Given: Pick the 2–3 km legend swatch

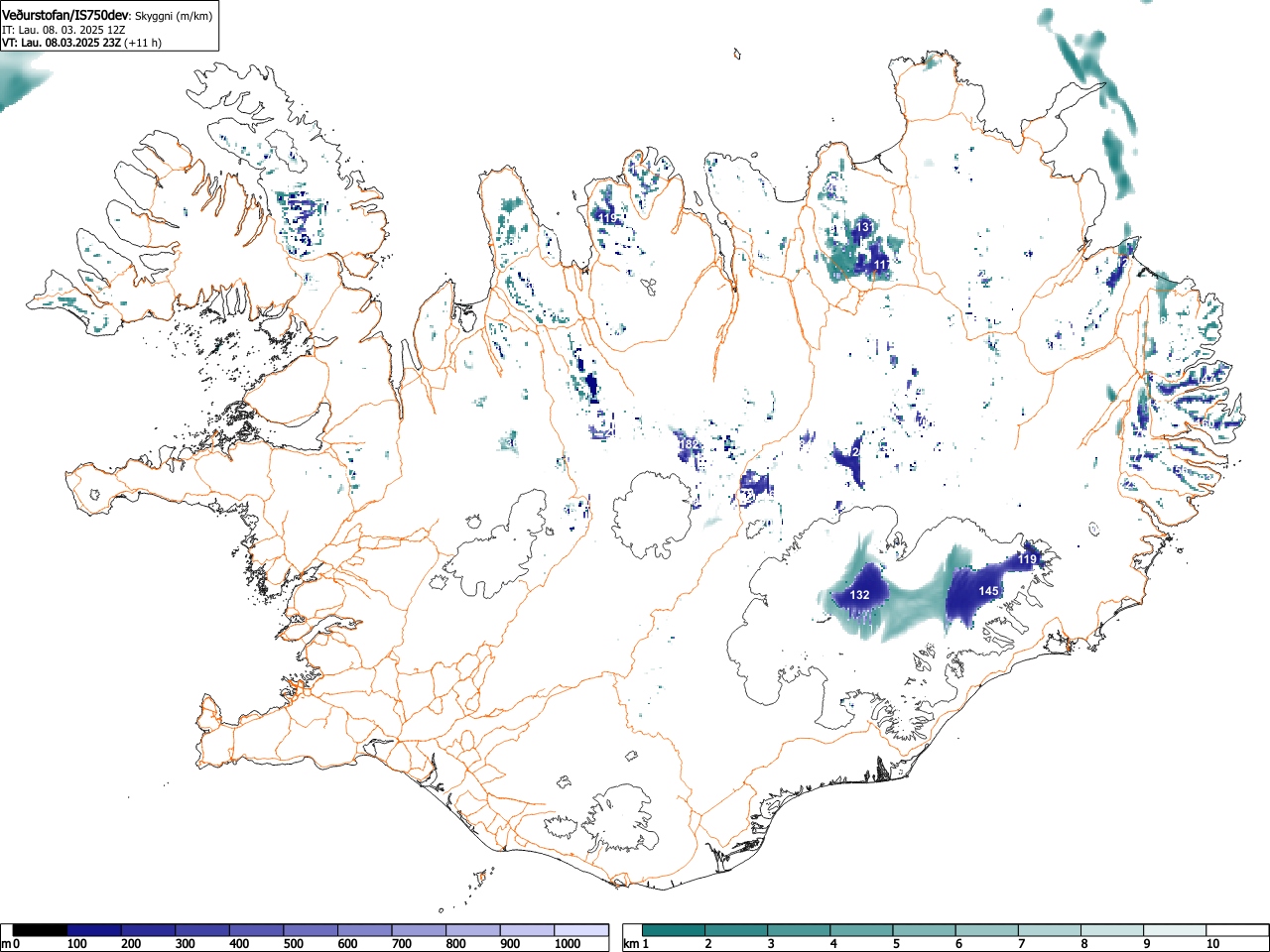Looking at the screenshot, I should (737, 930).
